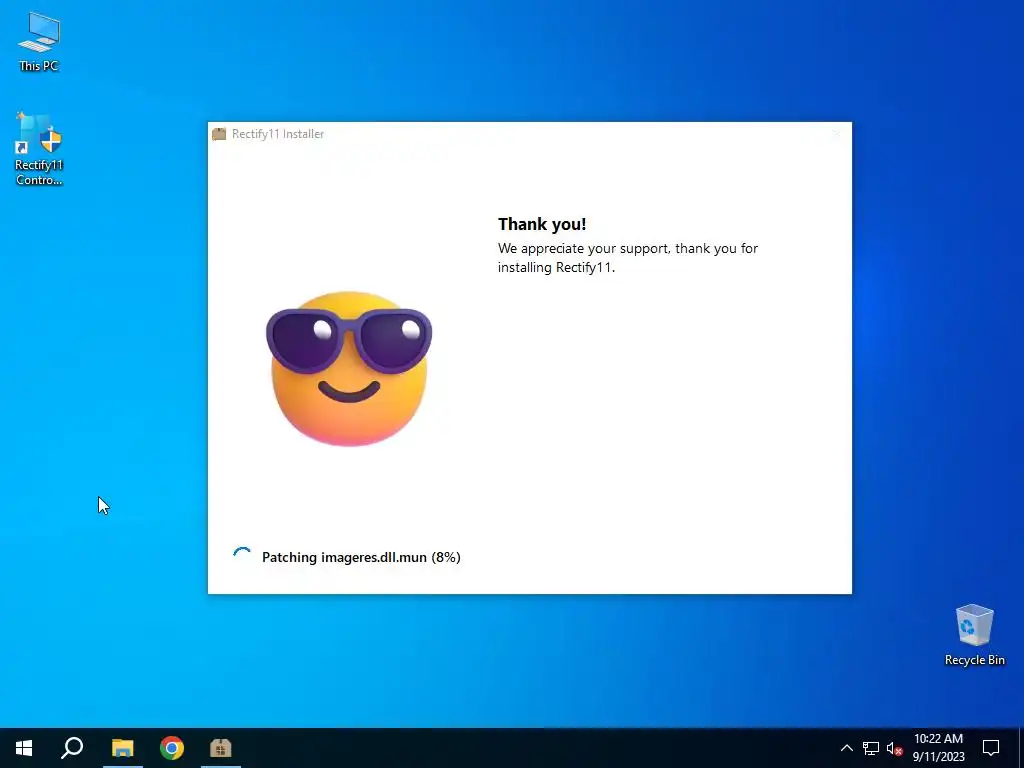
Task: Show hidden system tray icons
Action: 846,748
